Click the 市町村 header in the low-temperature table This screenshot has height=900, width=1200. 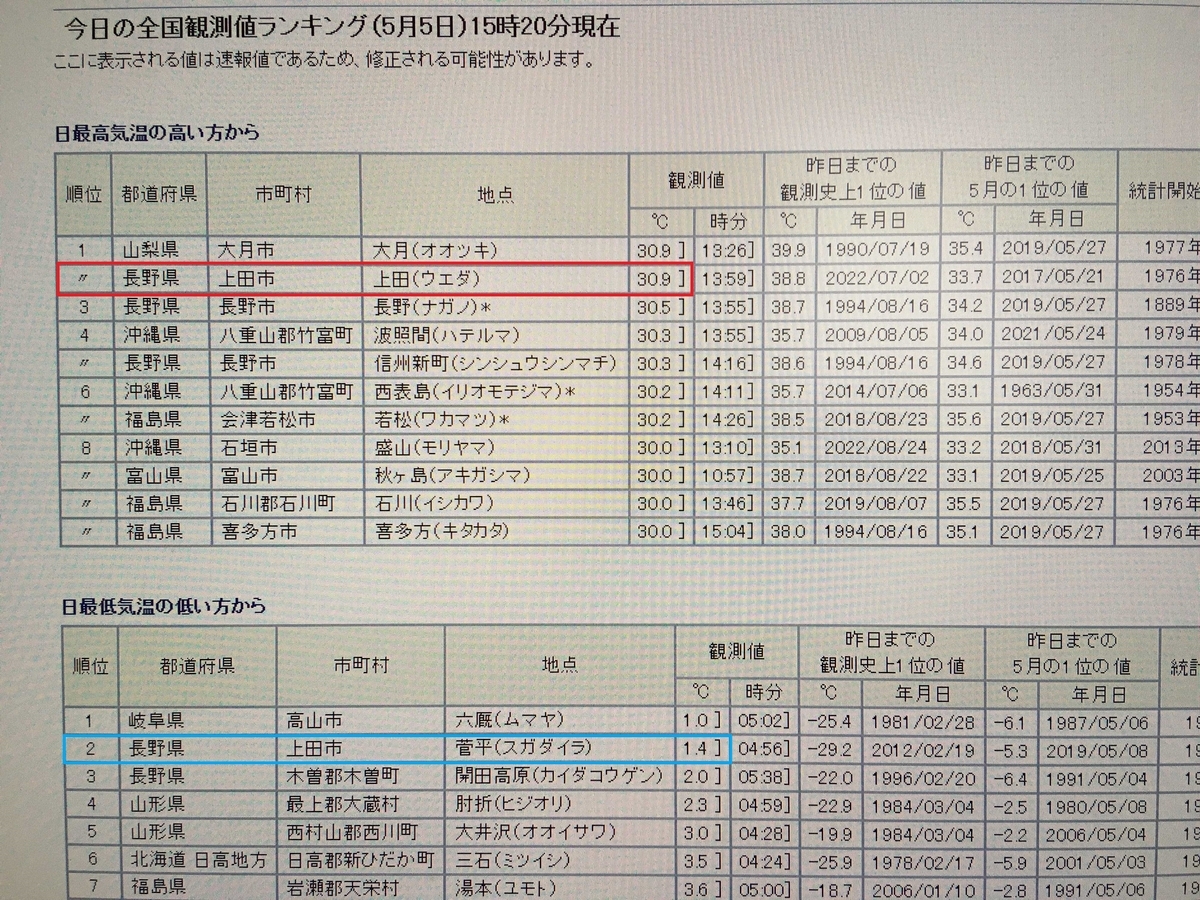(x=362, y=665)
